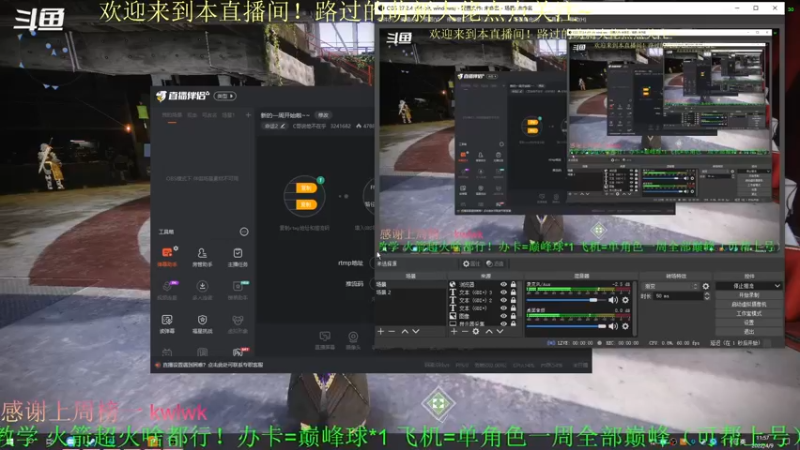
Task: Open the 渐变 transition dropdown
Action: pos(670,287)
